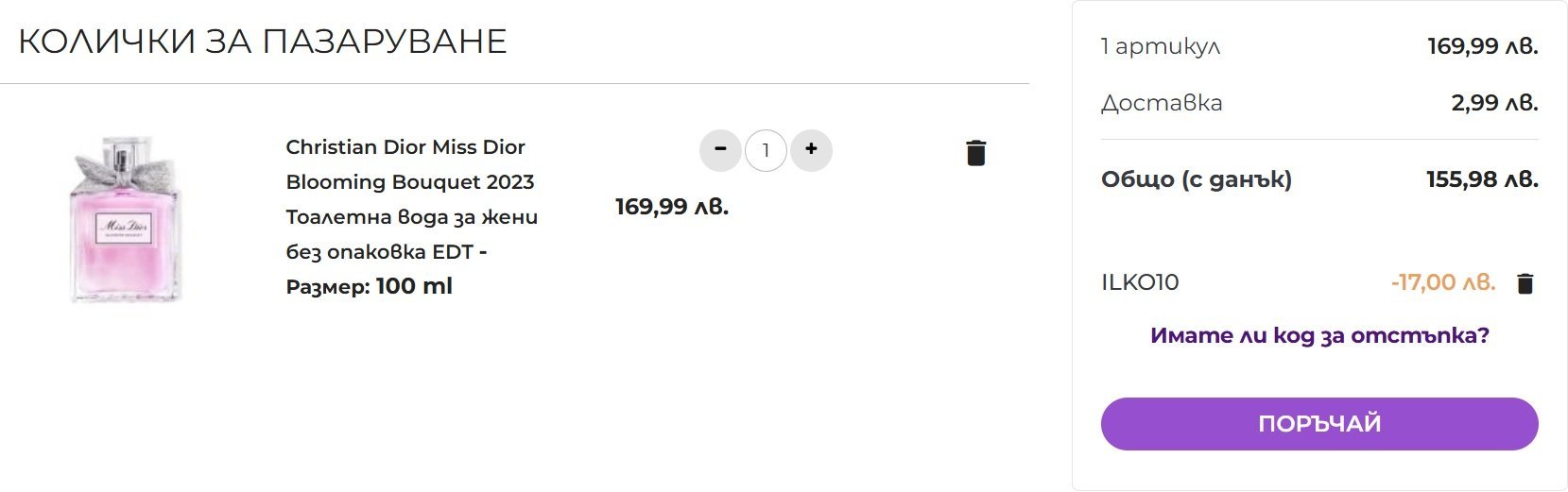Viewport: 1568px width, 492px height.
Task: Click the summary subtotal 169,99 лв.
Action: 1482,46
